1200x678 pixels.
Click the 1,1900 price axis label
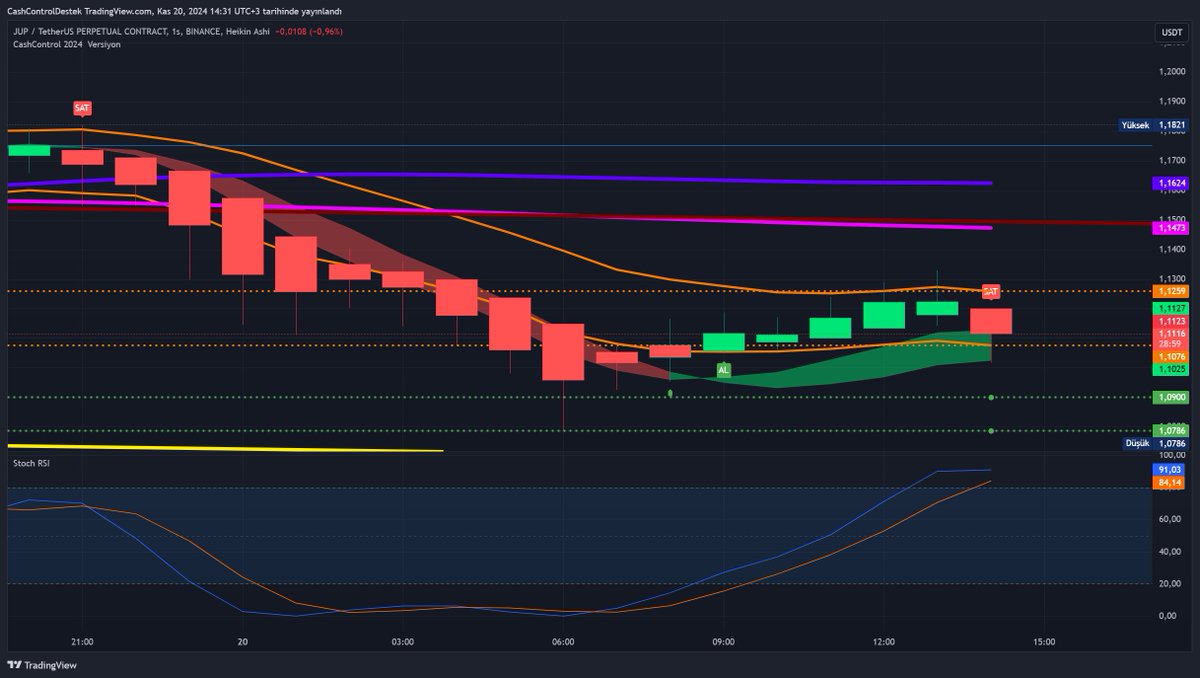1172,102
